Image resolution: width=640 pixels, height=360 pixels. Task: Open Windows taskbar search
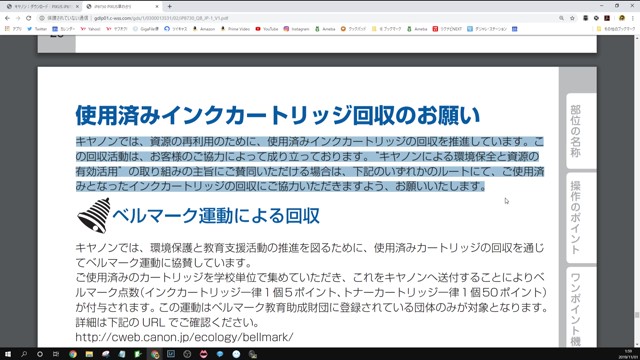(24, 354)
